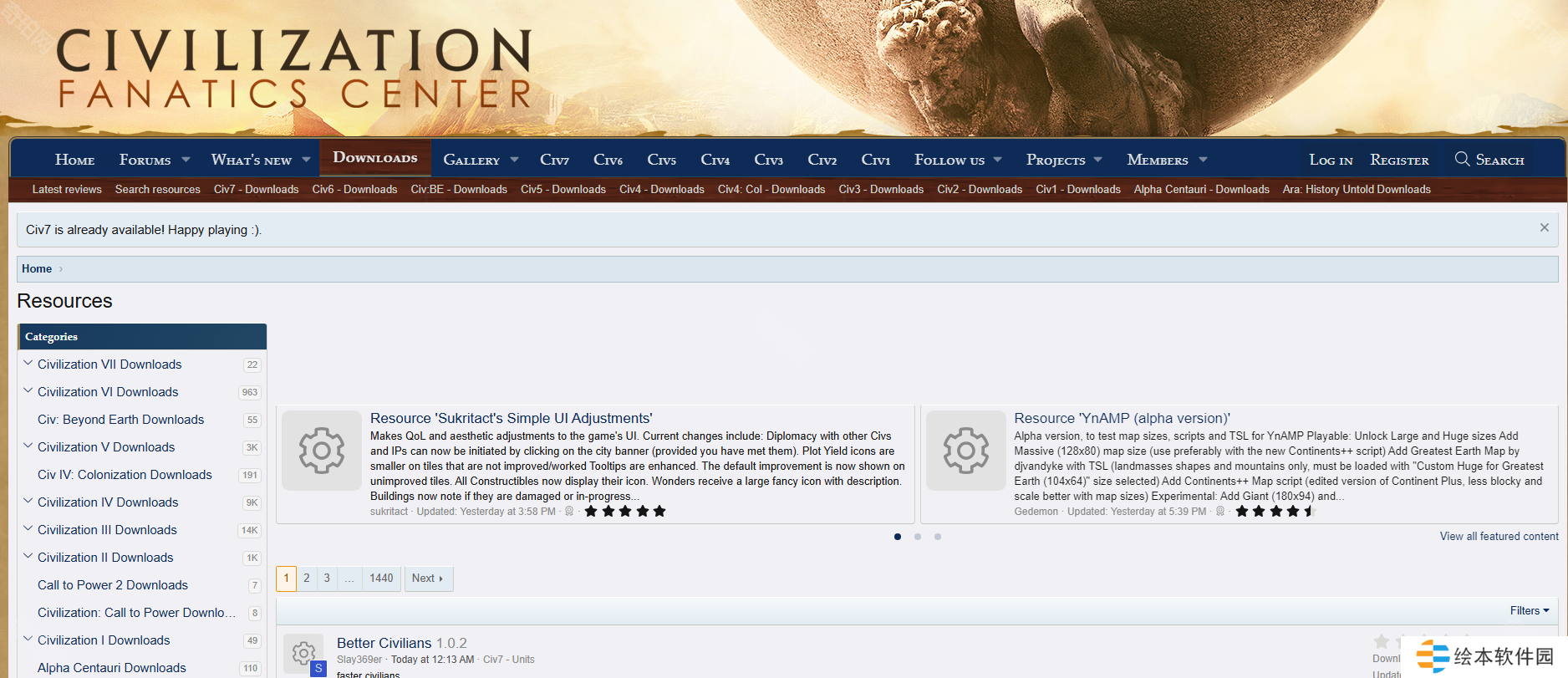This screenshot has height=678, width=1568.
Task: Select the second featured carousel dot
Action: [x=918, y=537]
